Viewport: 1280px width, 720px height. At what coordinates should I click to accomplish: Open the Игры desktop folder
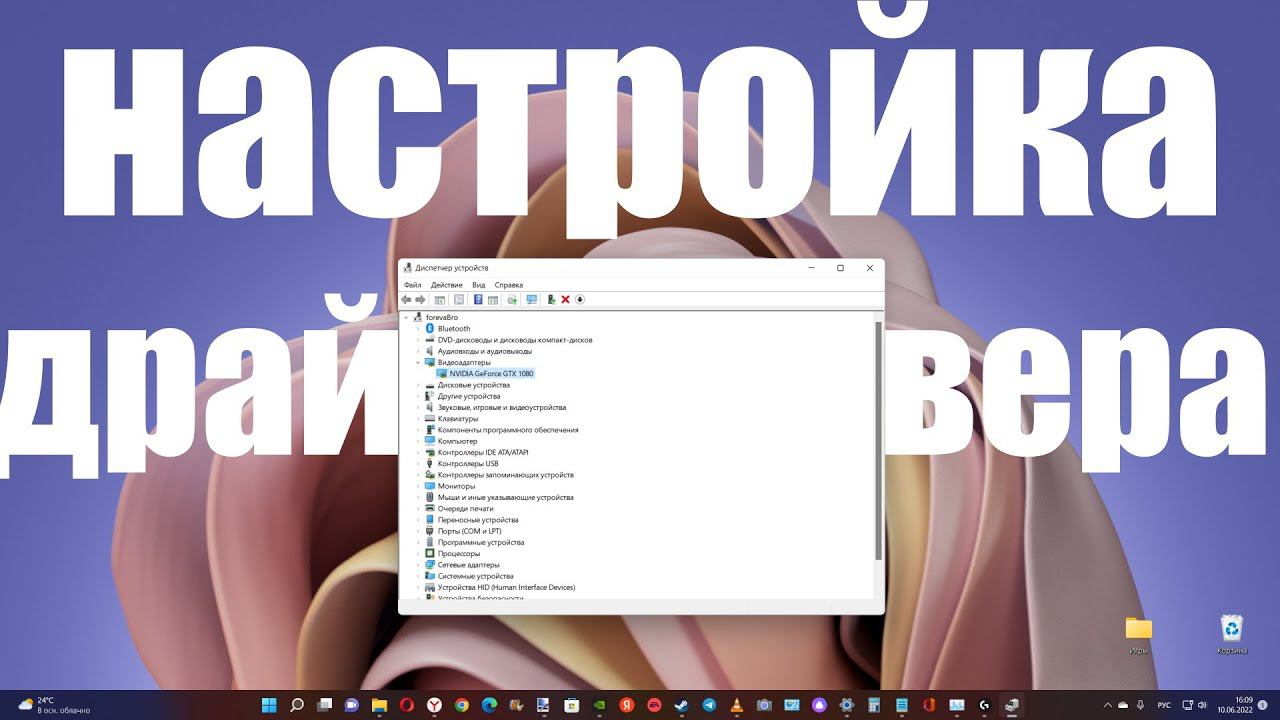click(1138, 635)
